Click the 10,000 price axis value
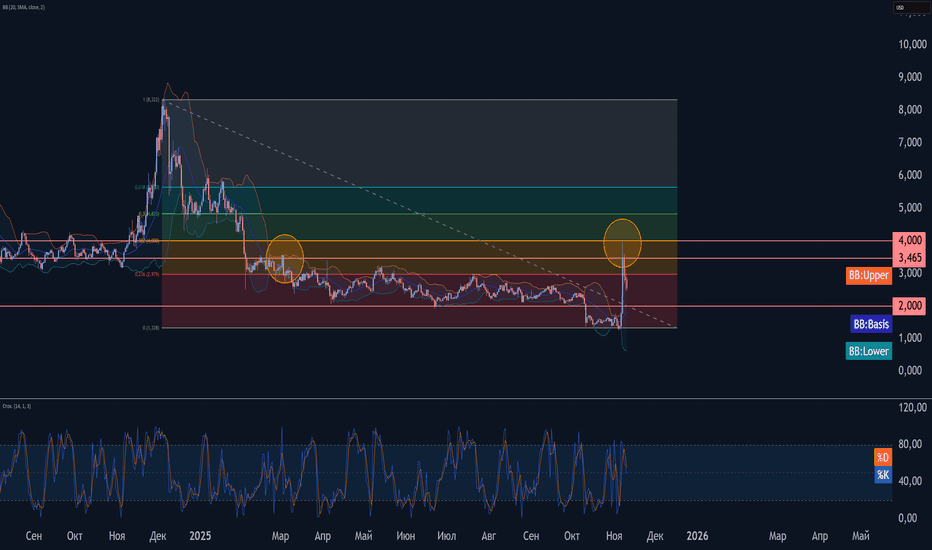Screen dimensions: 932x550 (x=912, y=45)
